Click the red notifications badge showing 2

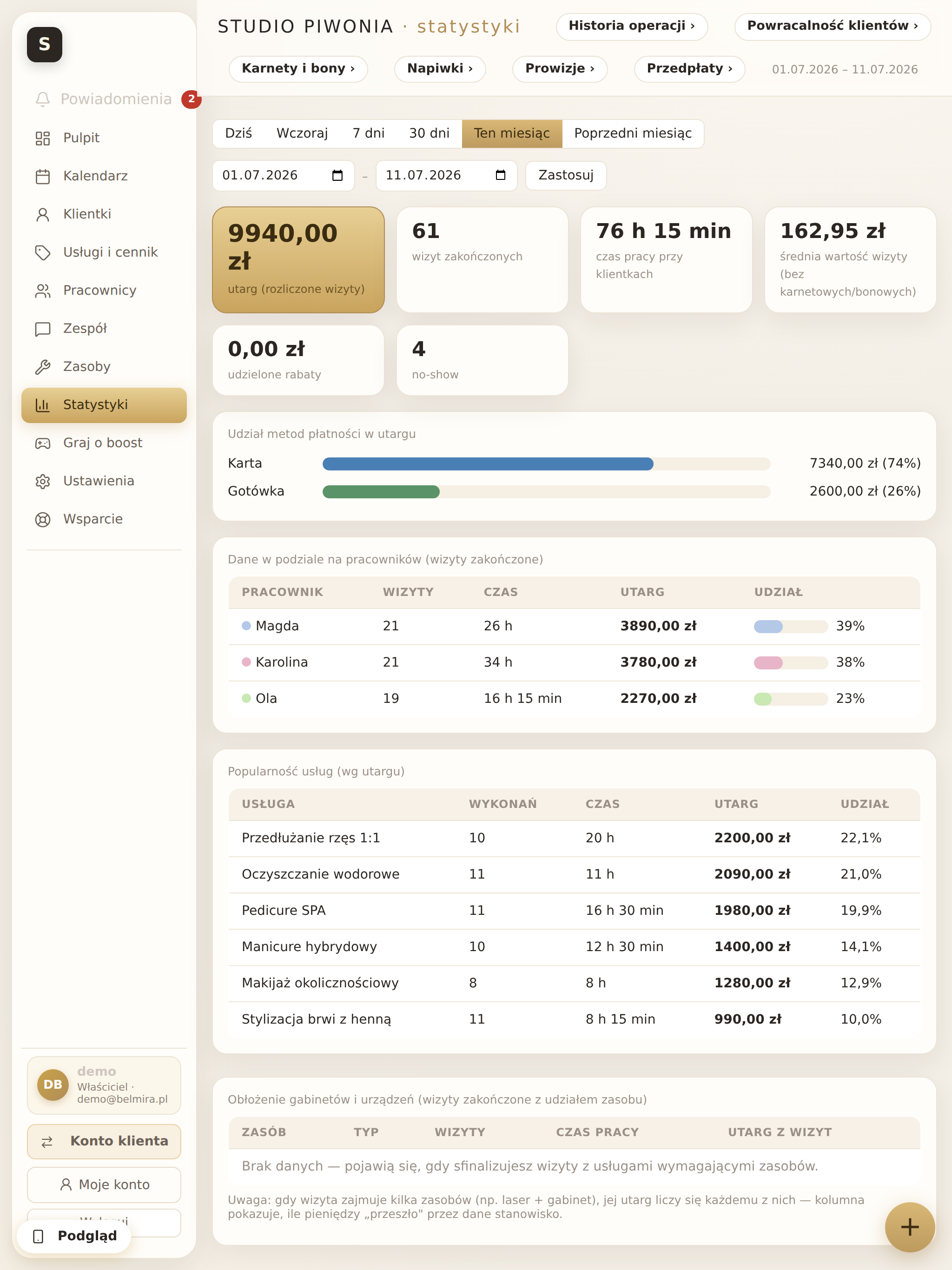pyautogui.click(x=191, y=99)
